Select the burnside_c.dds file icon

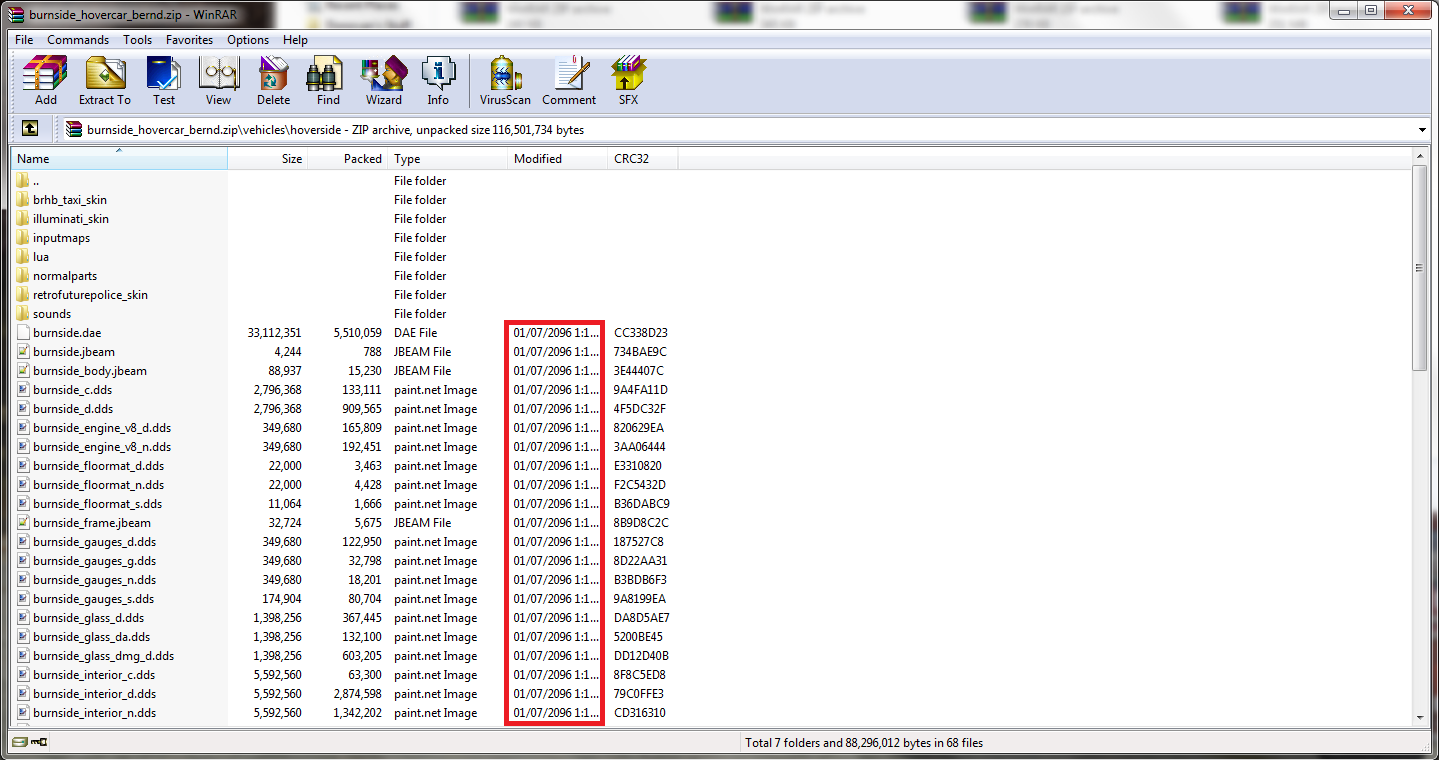23,390
